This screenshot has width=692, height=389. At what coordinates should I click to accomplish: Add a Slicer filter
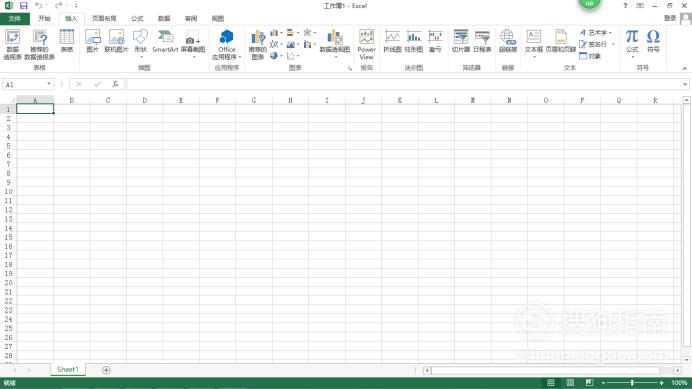click(460, 41)
